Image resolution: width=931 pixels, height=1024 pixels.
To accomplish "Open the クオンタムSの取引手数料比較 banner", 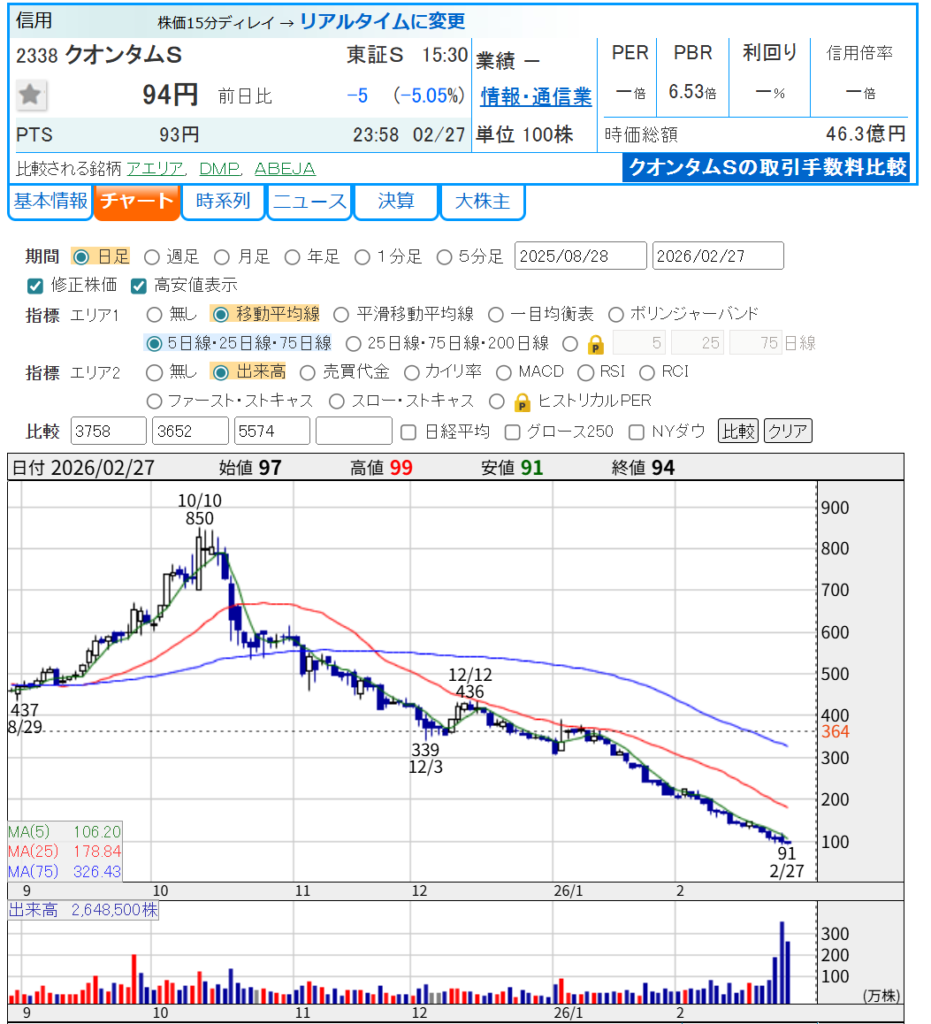I will tap(766, 167).
